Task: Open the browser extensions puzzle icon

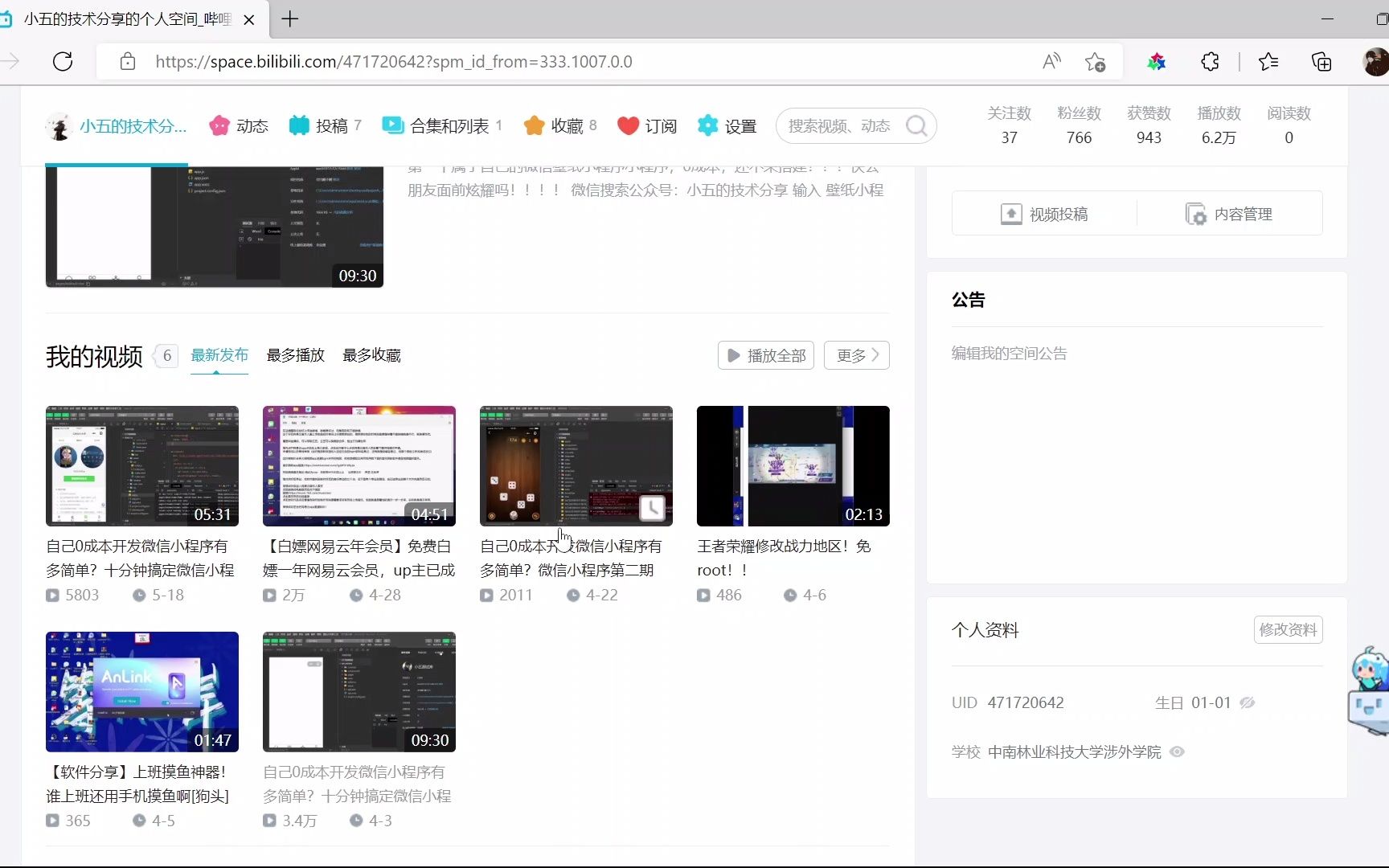Action: click(1210, 62)
